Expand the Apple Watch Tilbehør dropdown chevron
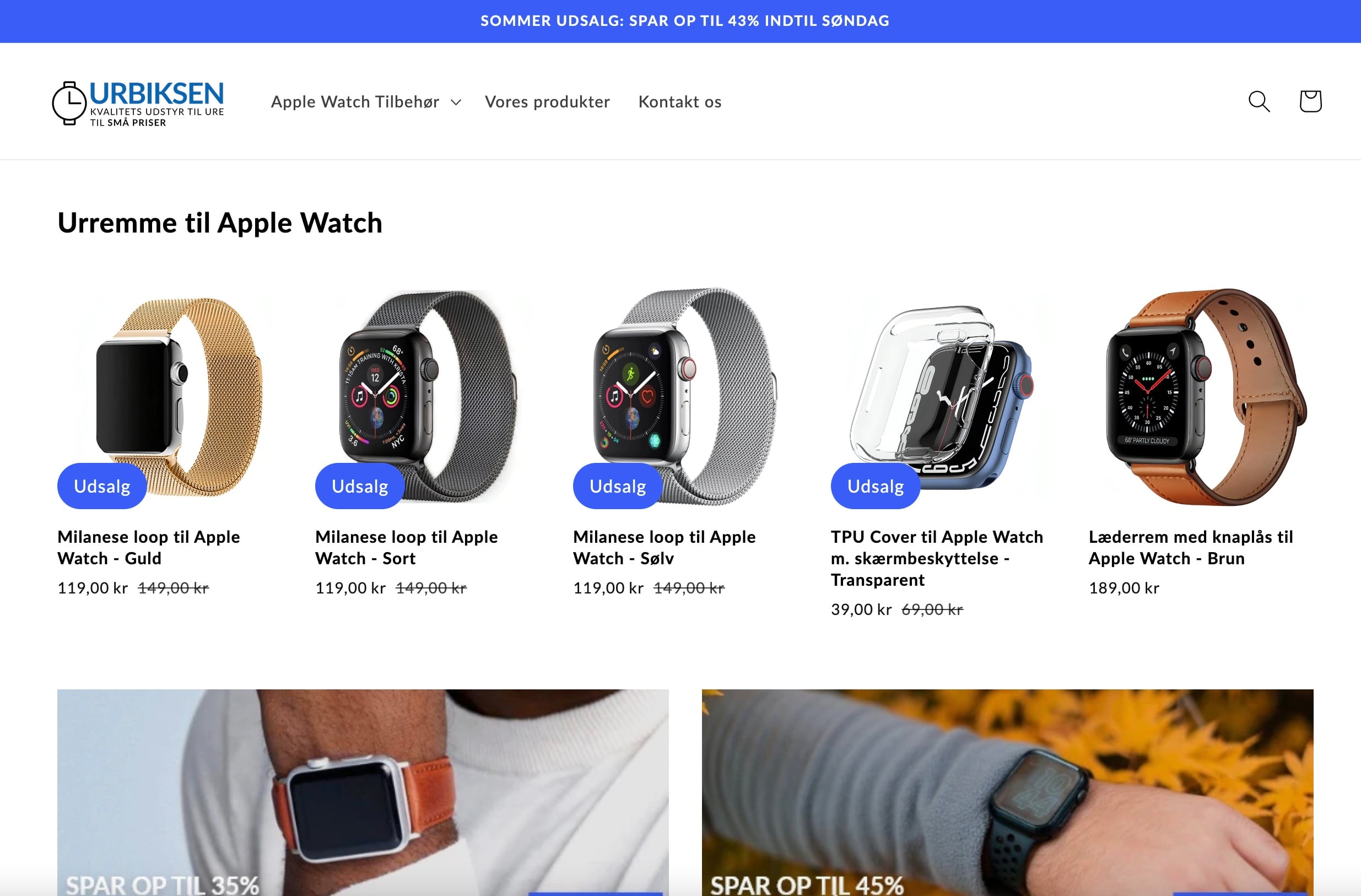Viewport: 1361px width, 896px height. (x=456, y=102)
